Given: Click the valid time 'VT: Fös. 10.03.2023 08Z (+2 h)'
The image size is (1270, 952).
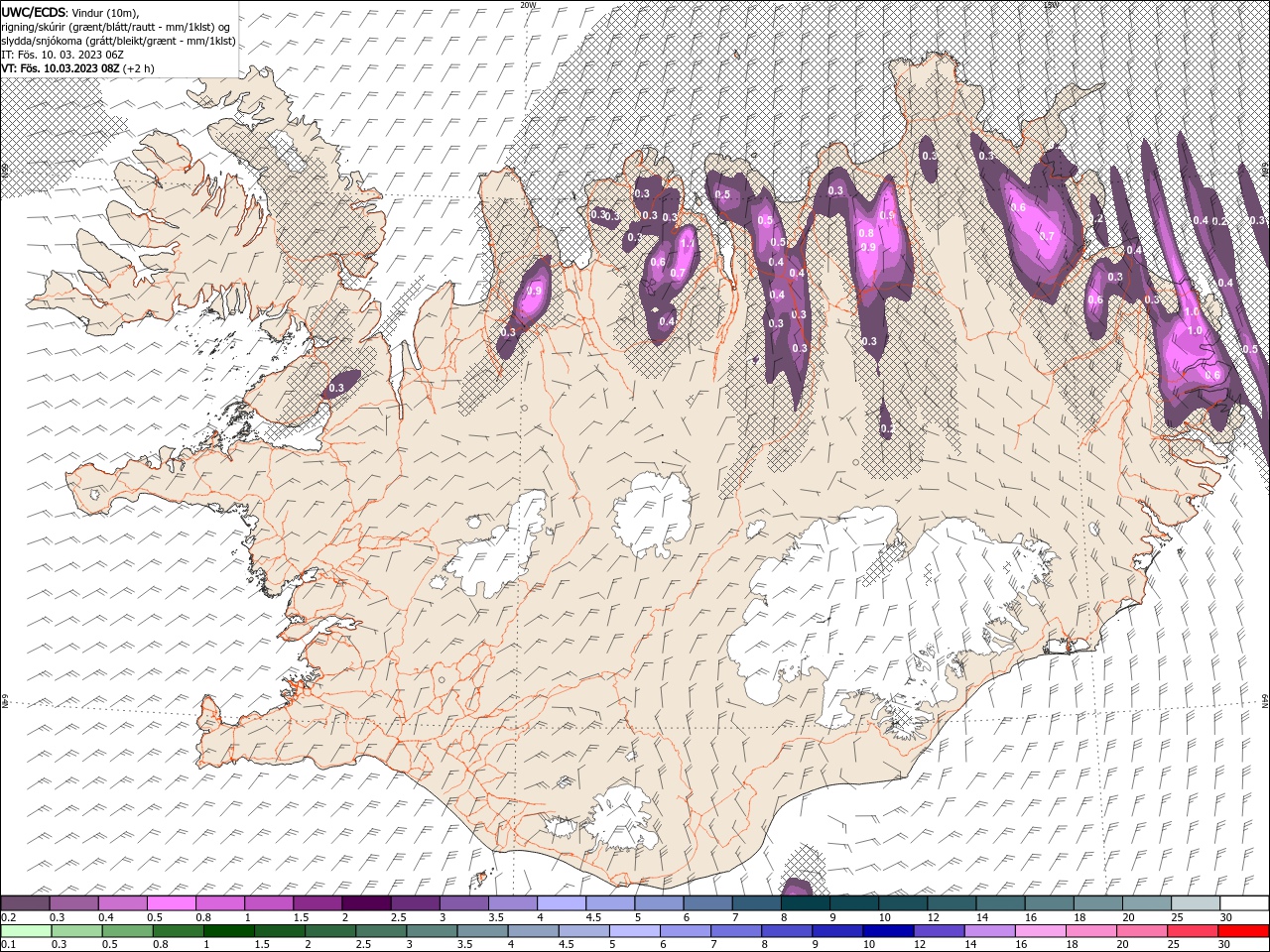Looking at the screenshot, I should coord(77,68).
